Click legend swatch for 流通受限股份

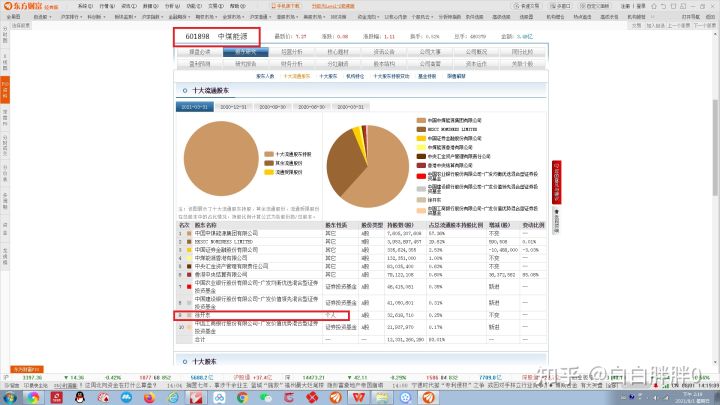coord(269,172)
